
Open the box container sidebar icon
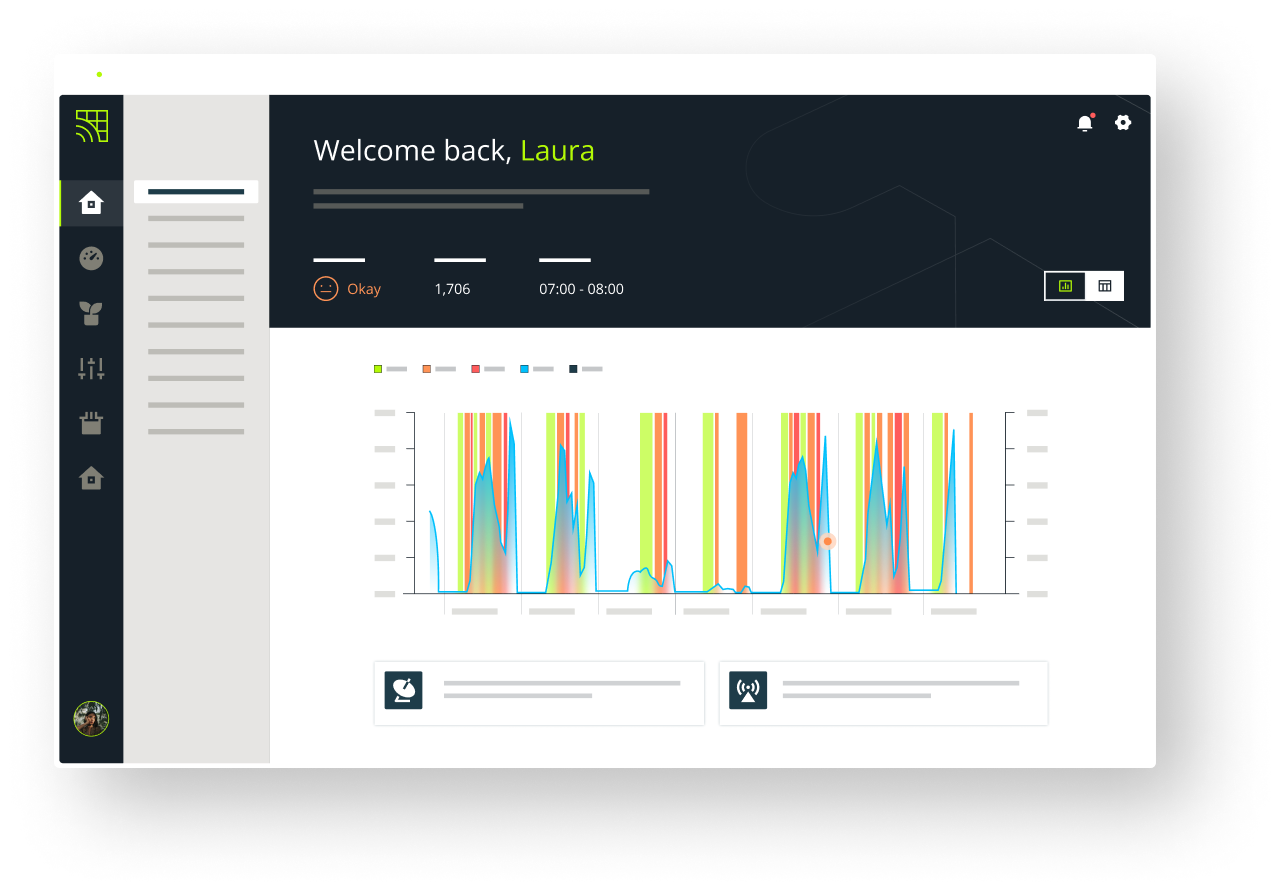point(91,423)
